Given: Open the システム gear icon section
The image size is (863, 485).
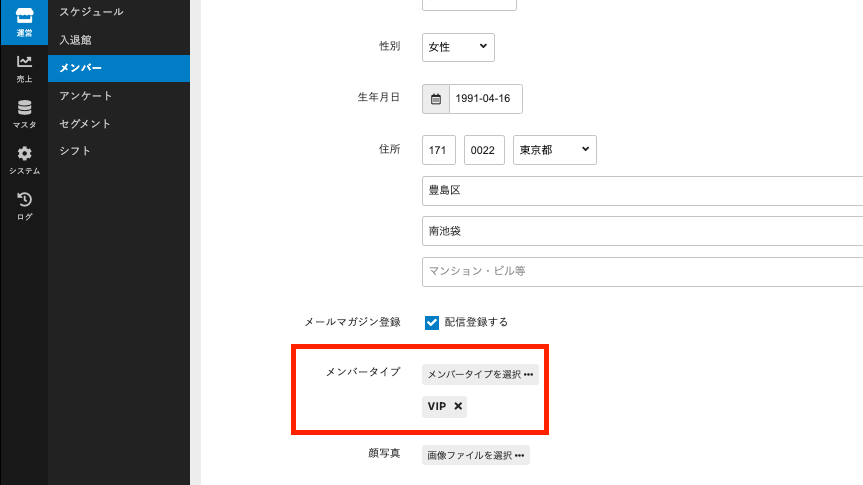Looking at the screenshot, I should coord(24,160).
